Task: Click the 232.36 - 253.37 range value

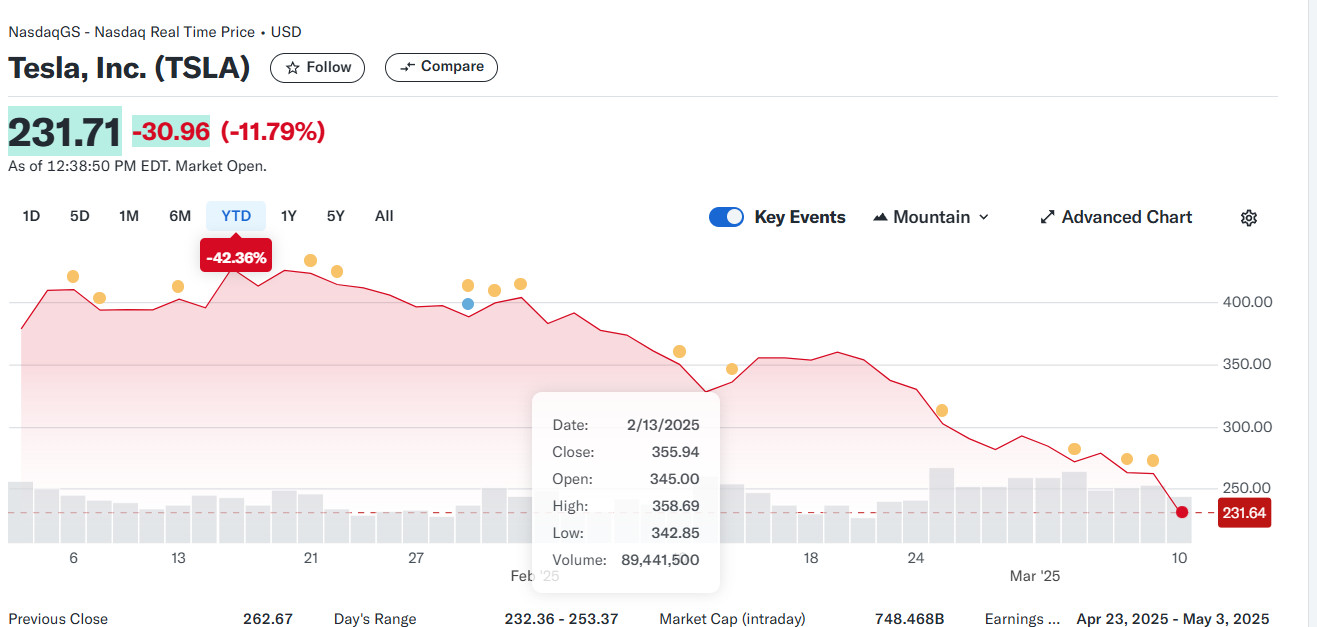Action: (x=561, y=619)
